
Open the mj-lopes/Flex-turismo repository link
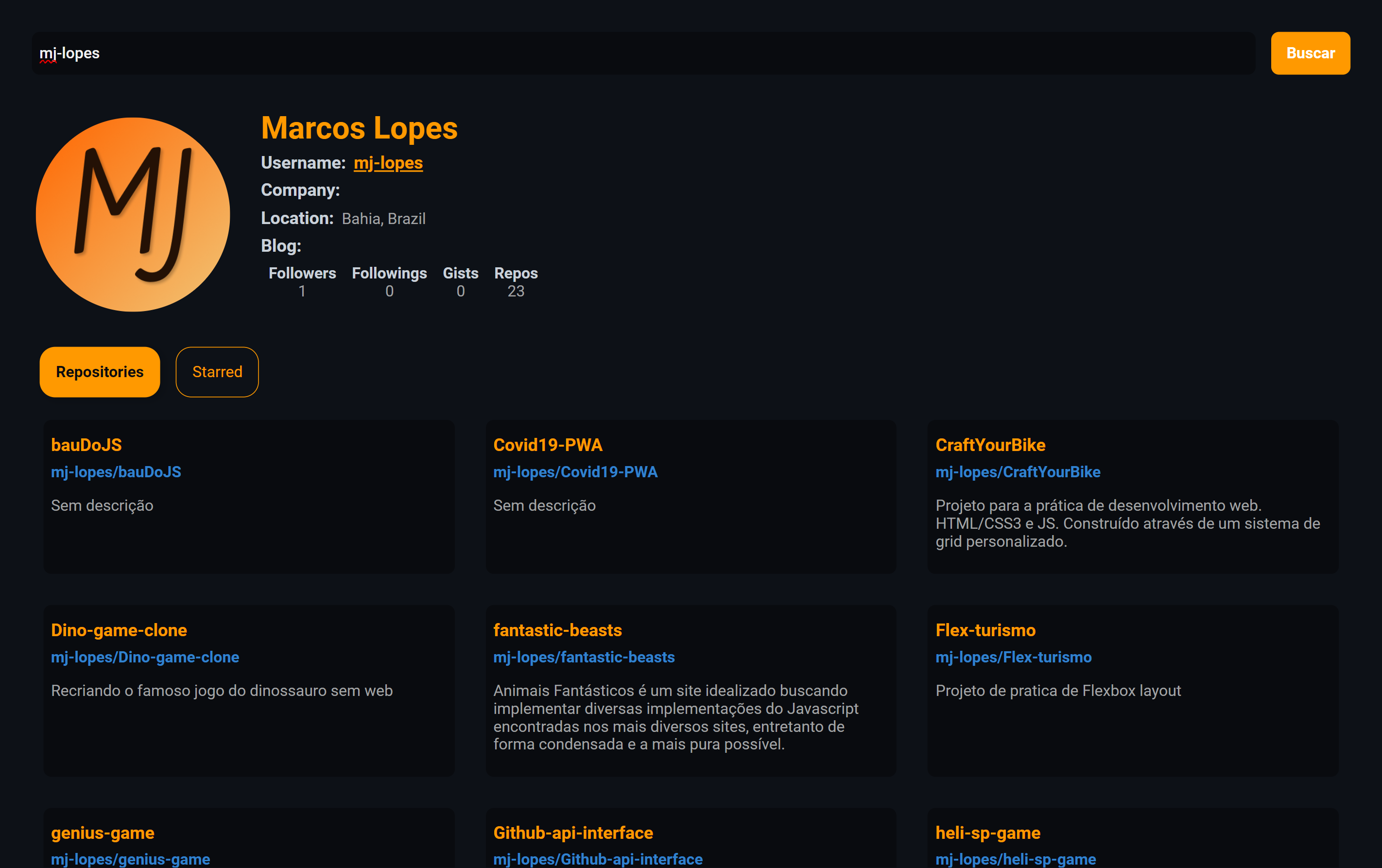pyautogui.click(x=1013, y=657)
